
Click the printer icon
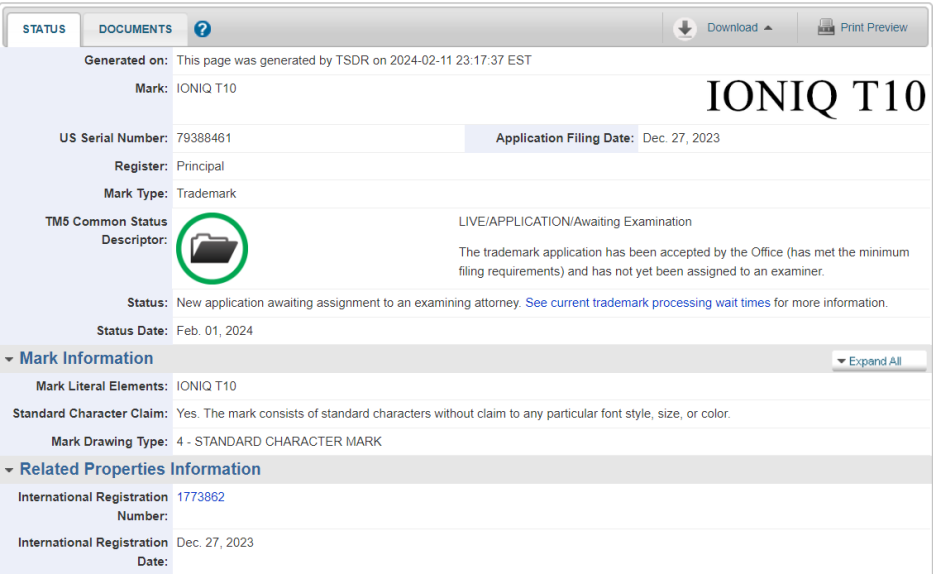pos(826,27)
